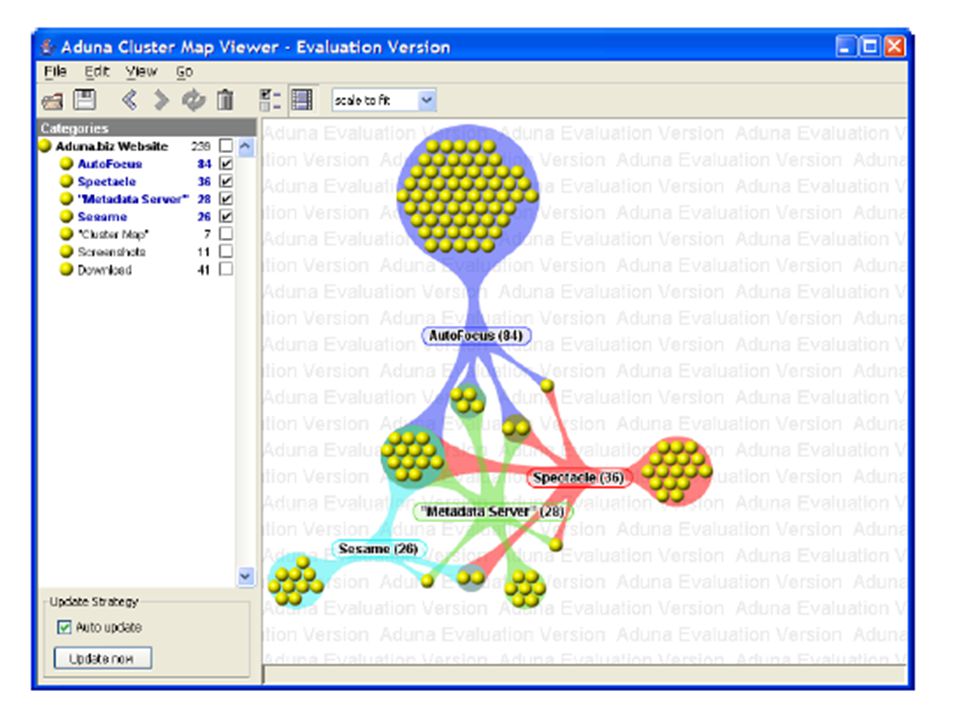960x720 pixels.
Task: Uncheck the AutoFocus category checkbox
Action: tap(226, 163)
